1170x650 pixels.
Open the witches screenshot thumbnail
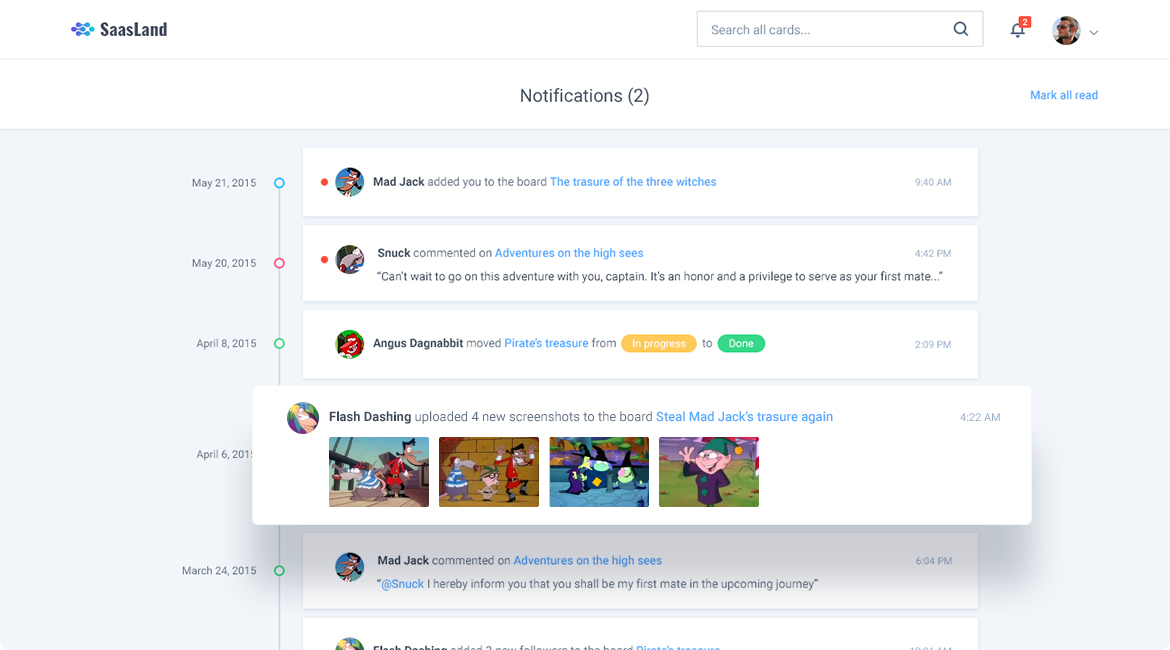[x=599, y=472]
